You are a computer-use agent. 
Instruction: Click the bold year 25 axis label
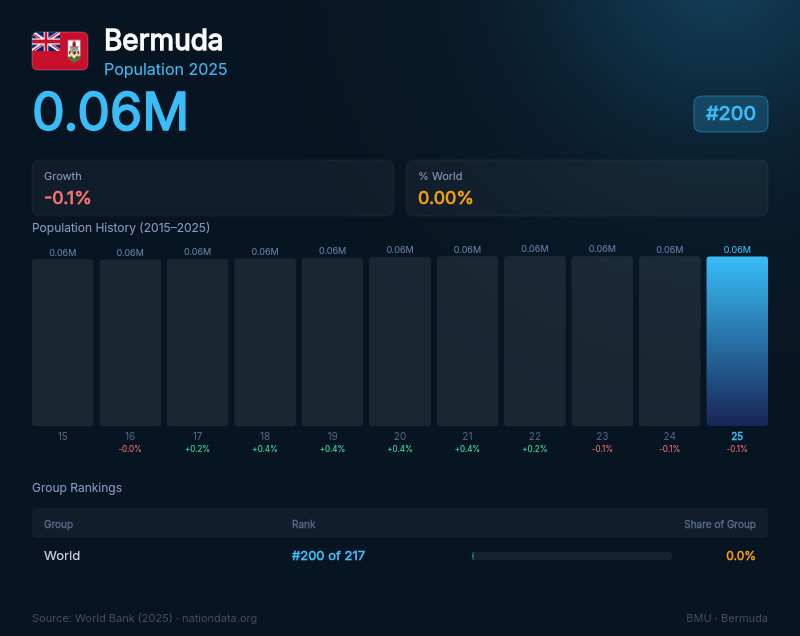click(x=737, y=436)
